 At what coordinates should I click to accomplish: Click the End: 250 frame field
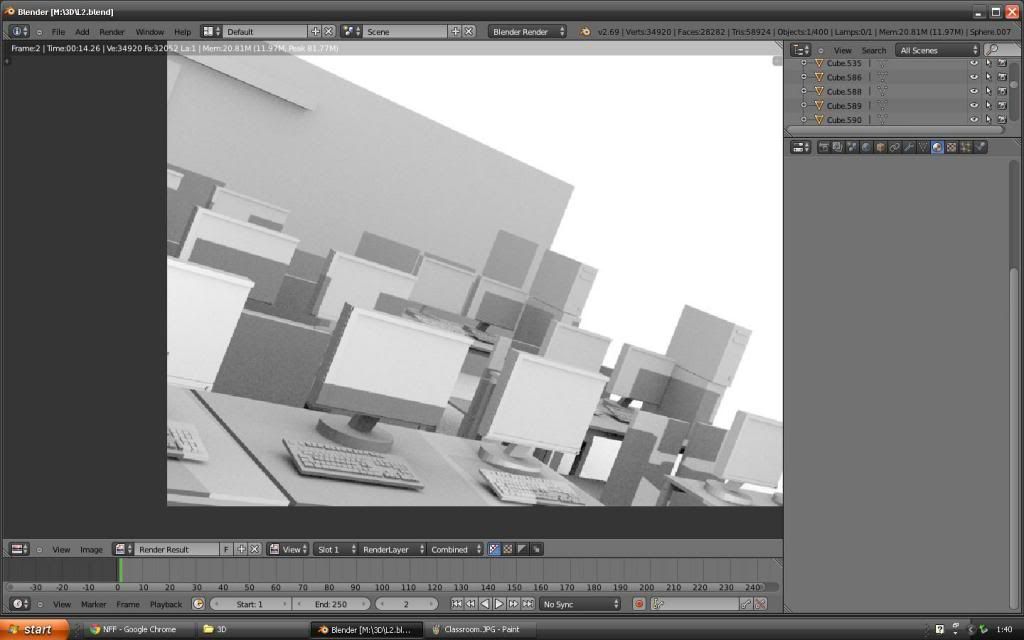331,604
